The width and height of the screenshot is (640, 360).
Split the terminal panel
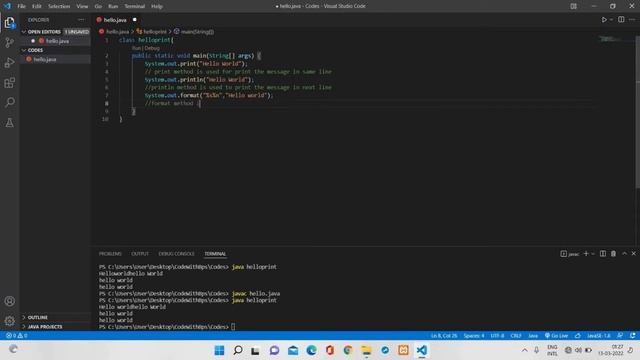coord(602,253)
